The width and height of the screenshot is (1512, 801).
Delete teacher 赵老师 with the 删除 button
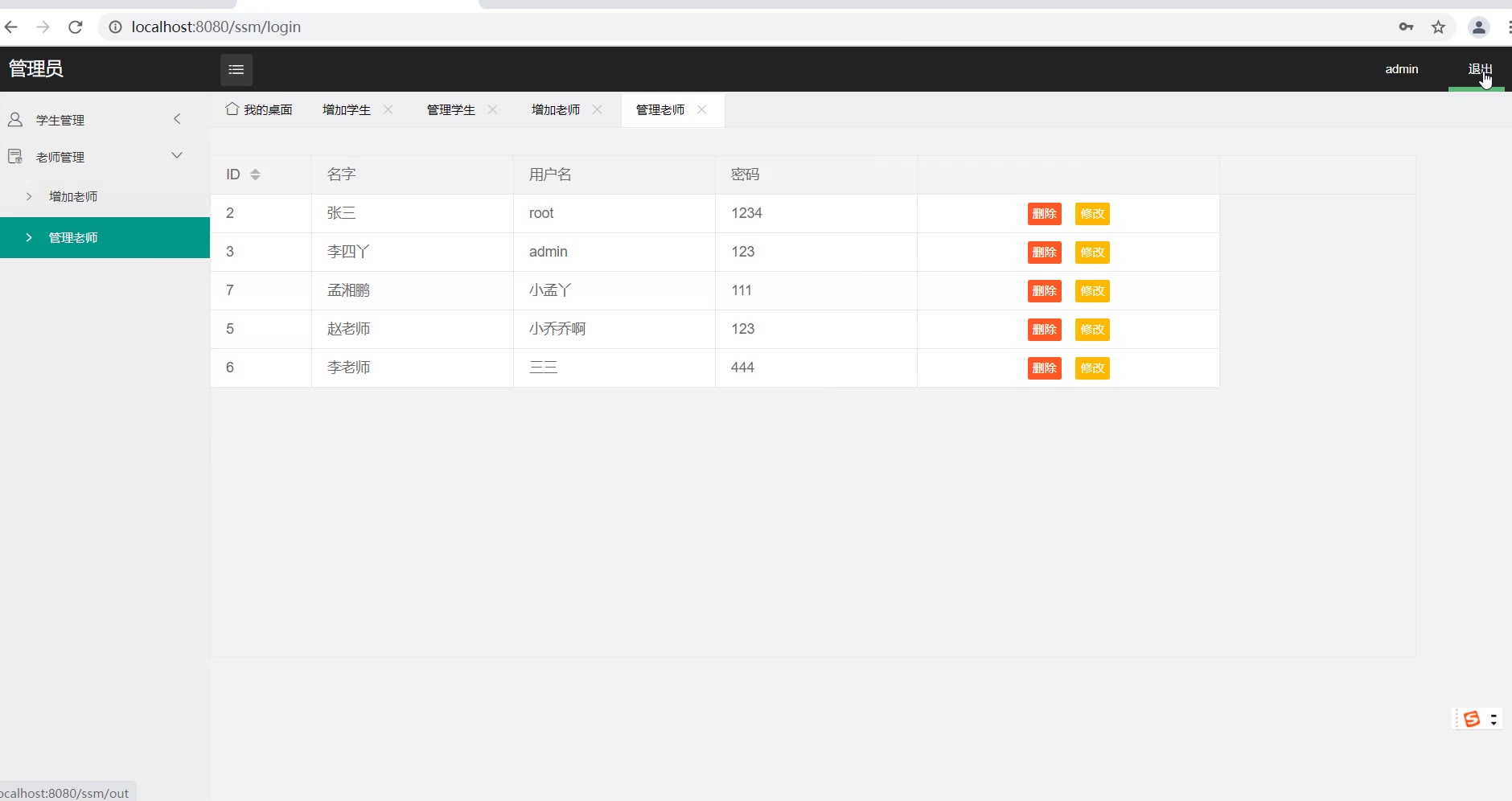click(1045, 330)
